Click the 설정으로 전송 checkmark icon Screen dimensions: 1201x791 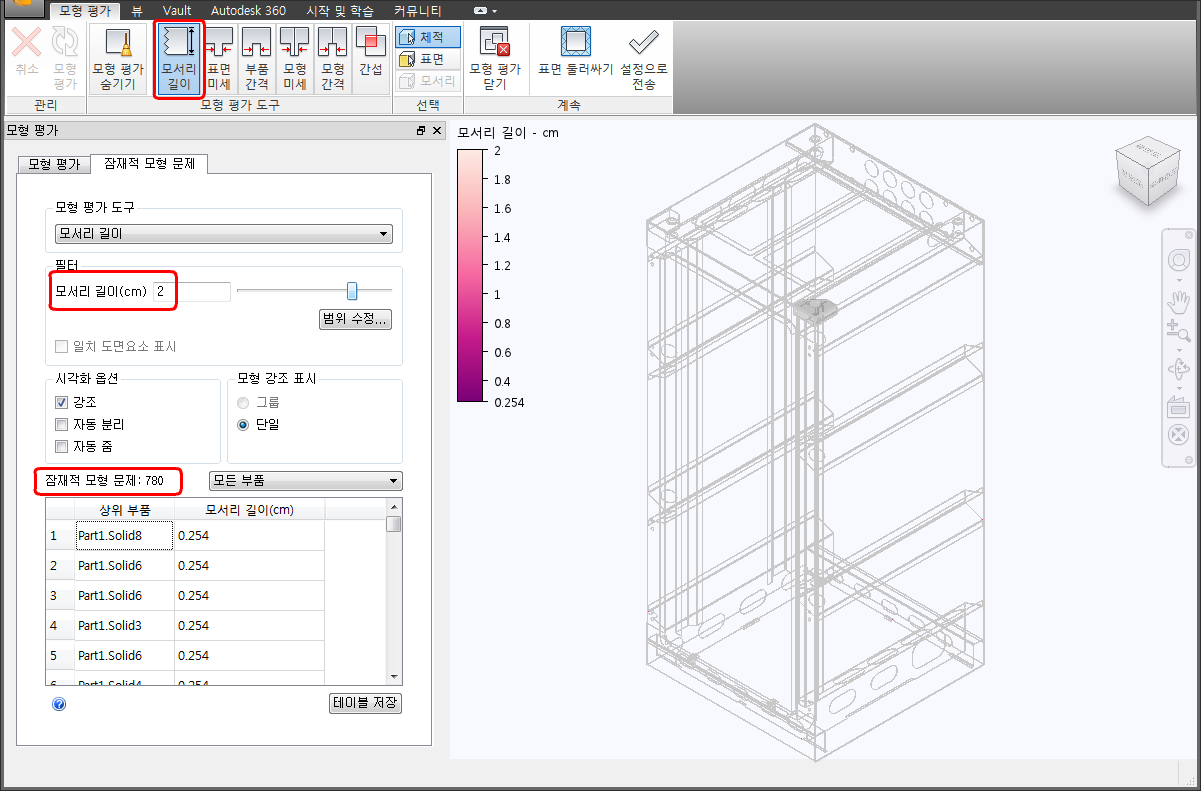(644, 59)
